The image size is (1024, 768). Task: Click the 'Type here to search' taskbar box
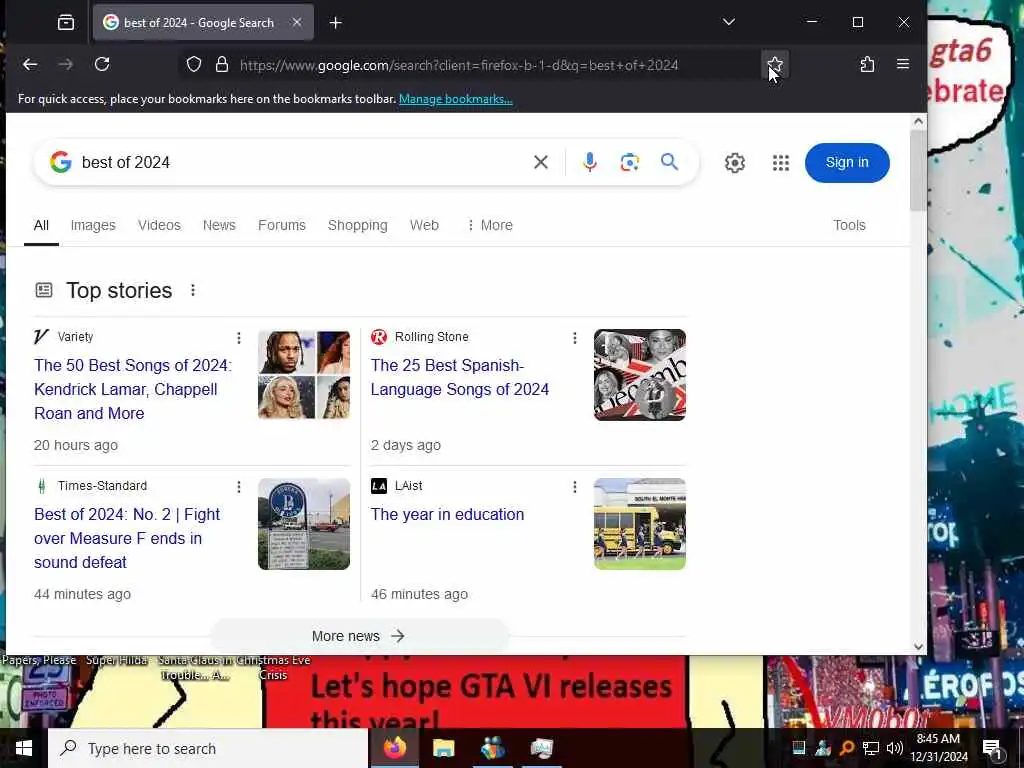coord(208,748)
